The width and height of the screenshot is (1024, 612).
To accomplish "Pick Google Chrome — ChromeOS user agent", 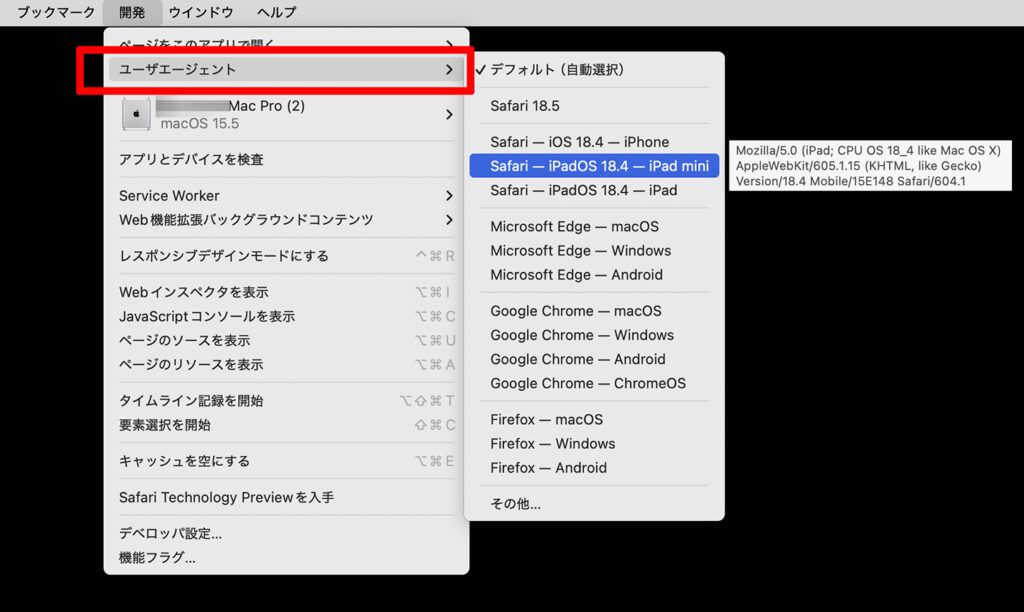I will pos(594,383).
